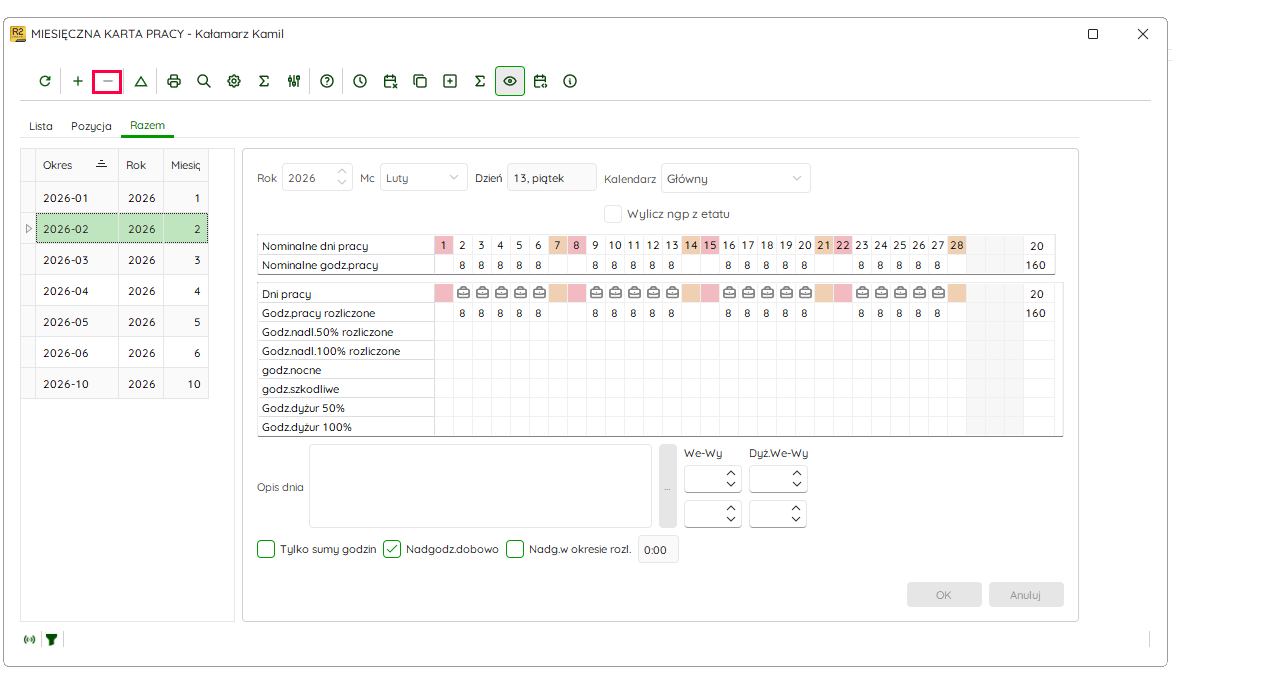Check the Tylko sumy godzin box
The height and width of the screenshot is (682, 1288).
[266, 549]
